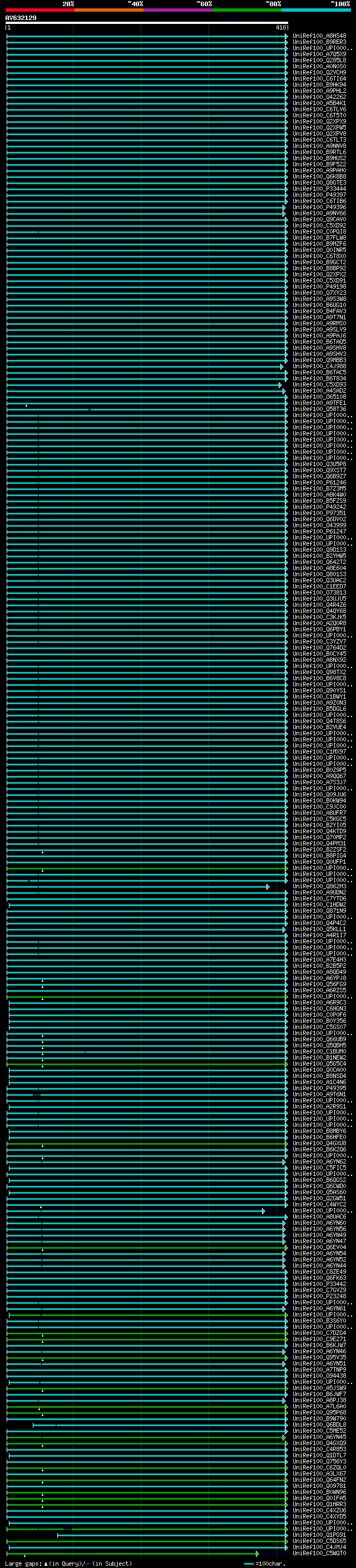
Task: Select label UniRef100_Q58T36
Action: pyautogui.click(x=319, y=409)
